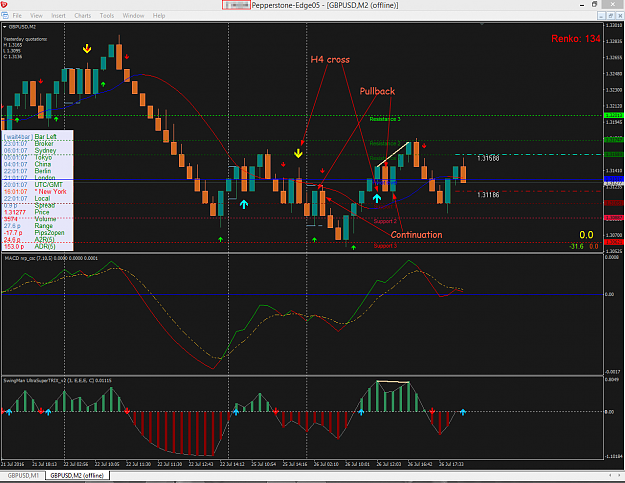
Task: Click the yellow down arrow above H4 cross candle
Action: tap(298, 153)
